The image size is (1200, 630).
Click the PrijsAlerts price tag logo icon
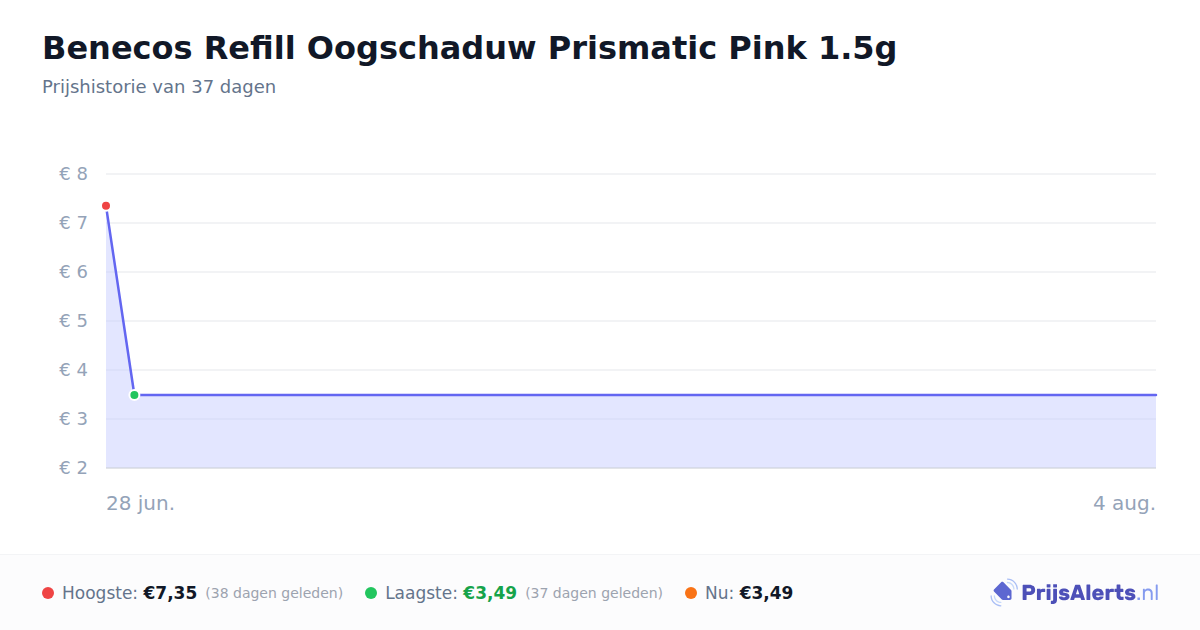[1003, 593]
